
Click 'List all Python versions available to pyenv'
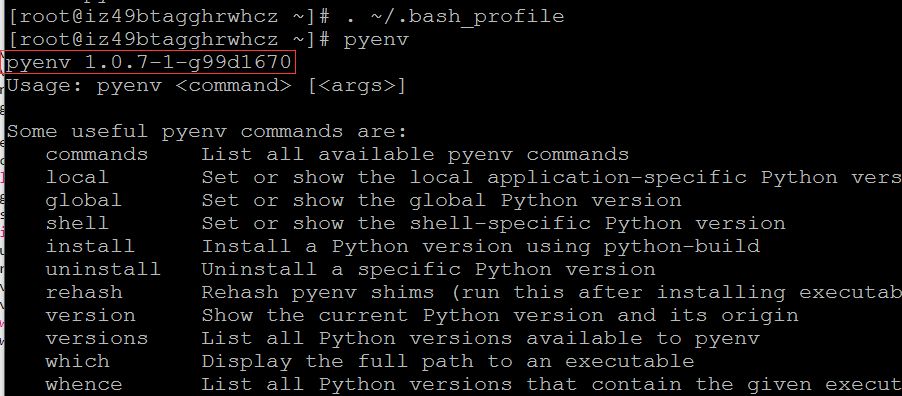coord(480,338)
